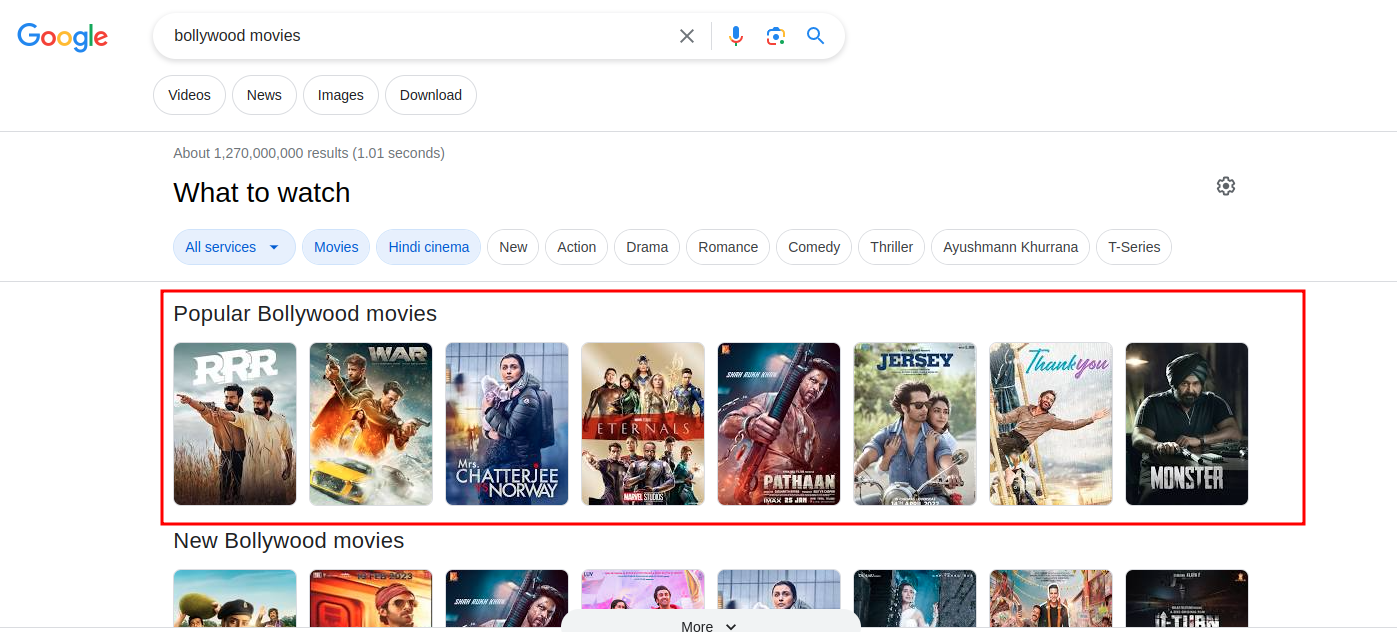Click the New Bollywood movies heading

tap(289, 541)
